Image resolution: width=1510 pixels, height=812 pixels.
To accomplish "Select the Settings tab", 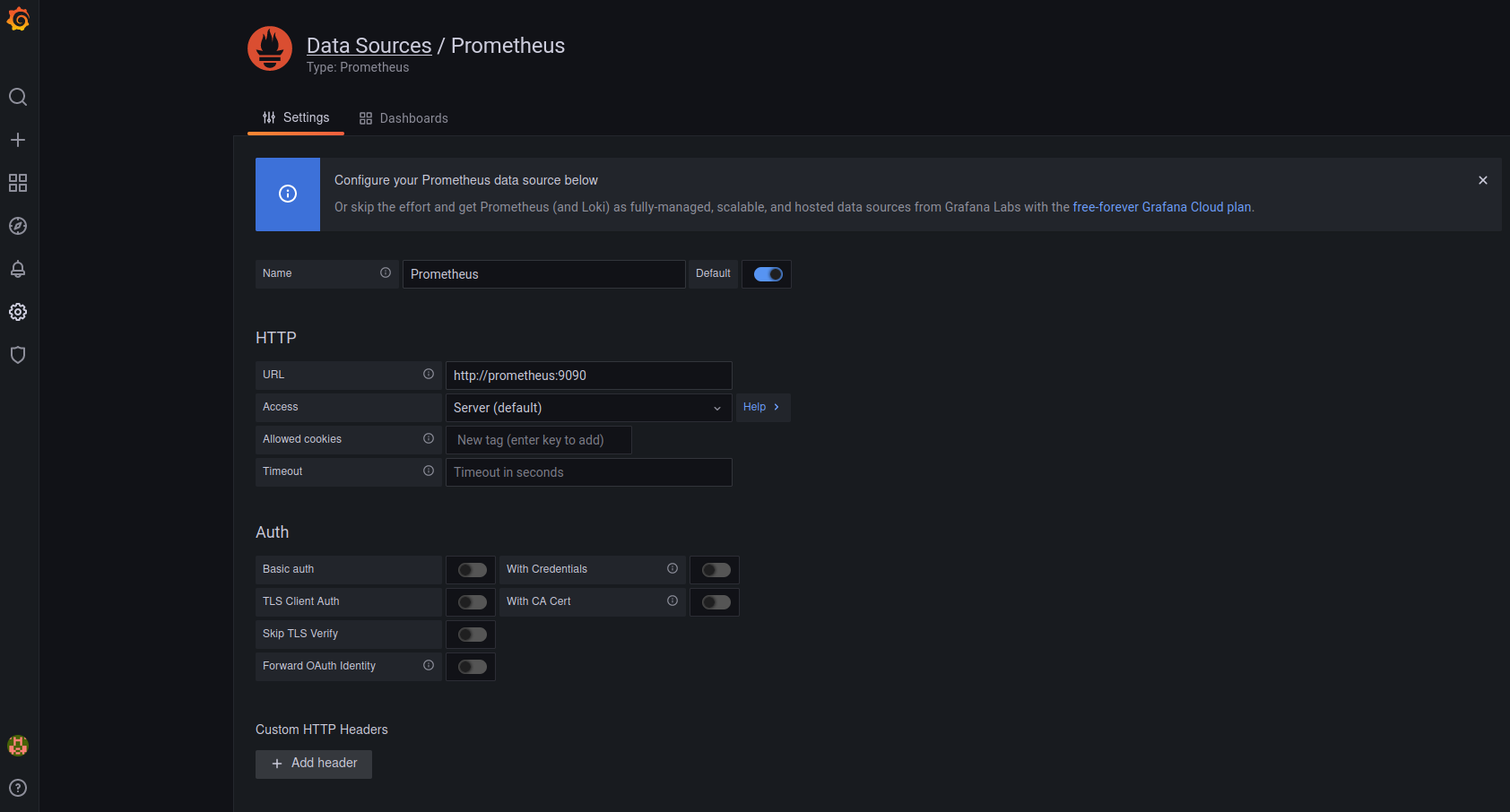I will coord(296,117).
